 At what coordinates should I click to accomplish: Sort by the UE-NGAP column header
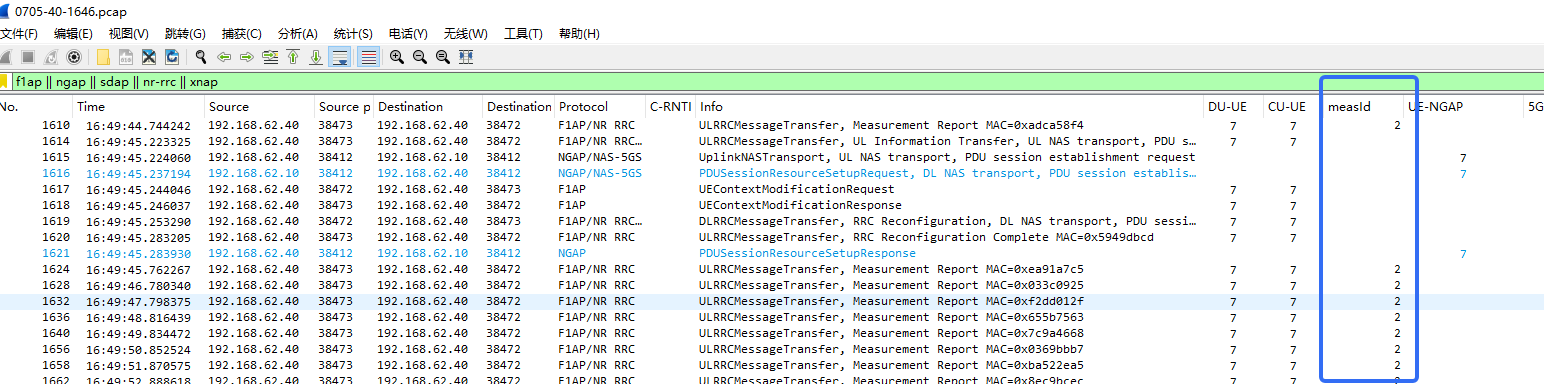pos(1463,106)
